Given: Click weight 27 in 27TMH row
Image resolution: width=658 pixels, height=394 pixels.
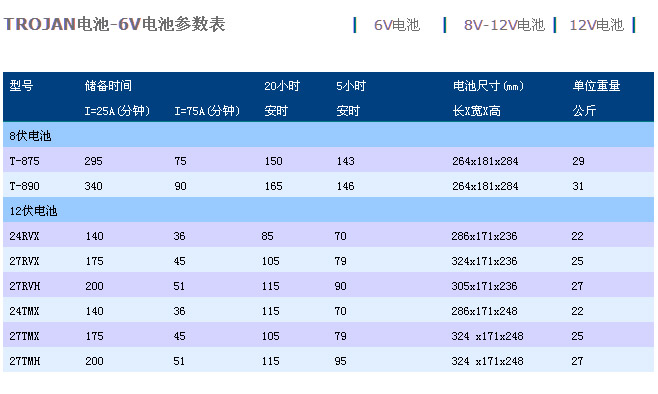Looking at the screenshot, I should (577, 361).
